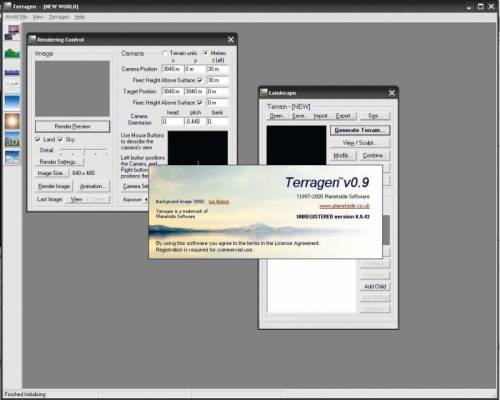Click the Rendering Control window's title bar icon
Viewport: 500px width, 400px height.
click(x=32, y=39)
